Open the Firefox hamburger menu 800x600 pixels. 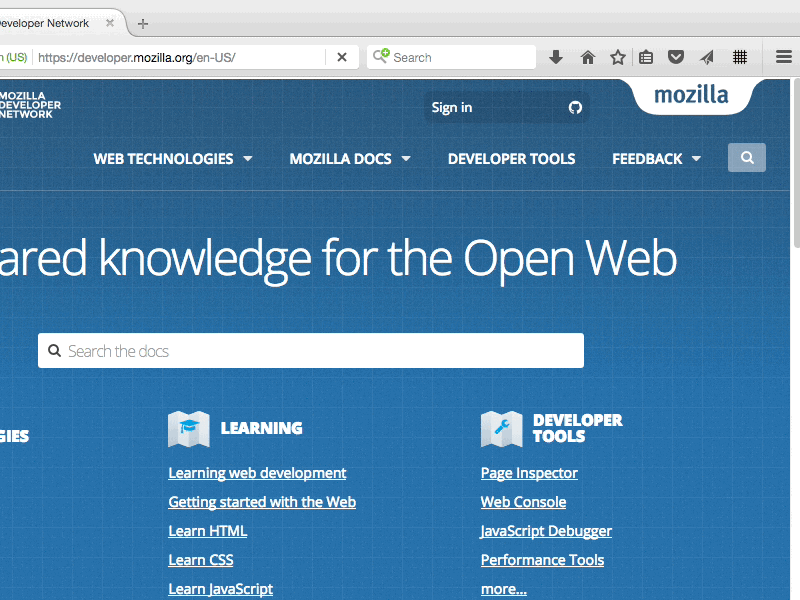pyautogui.click(x=784, y=57)
